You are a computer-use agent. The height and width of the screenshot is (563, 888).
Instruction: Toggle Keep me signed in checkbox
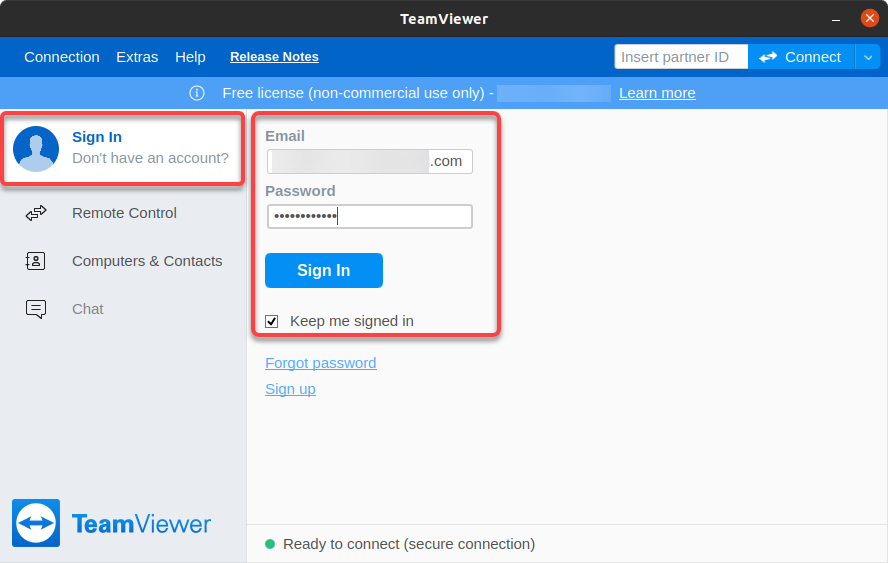pos(272,322)
